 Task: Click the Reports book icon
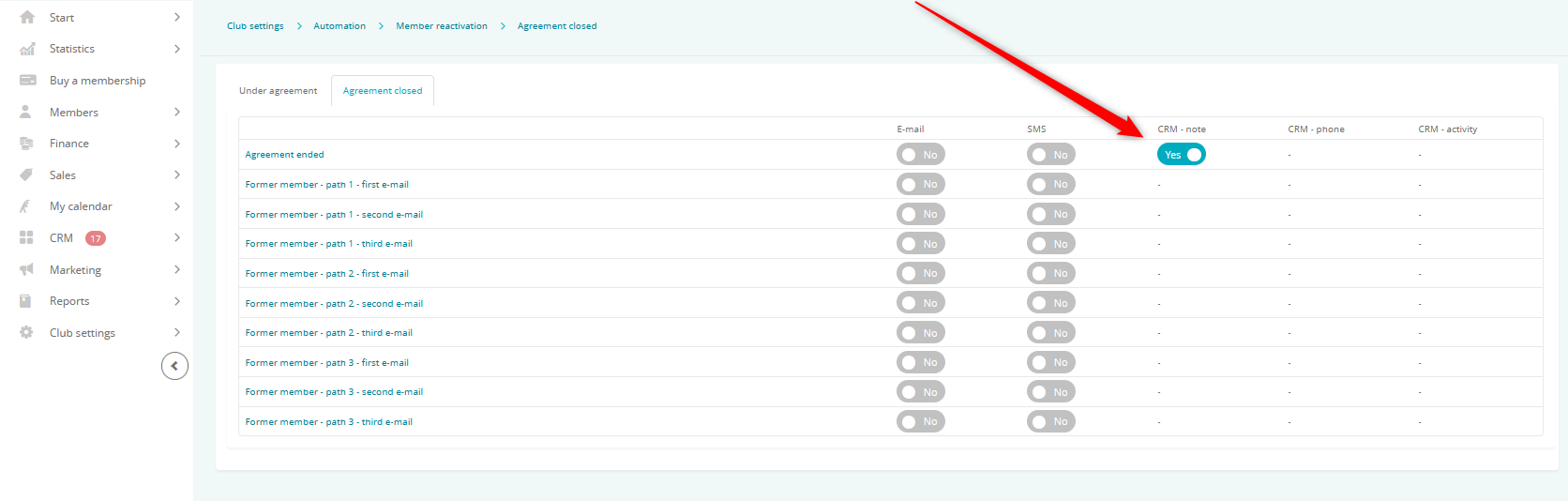26,301
